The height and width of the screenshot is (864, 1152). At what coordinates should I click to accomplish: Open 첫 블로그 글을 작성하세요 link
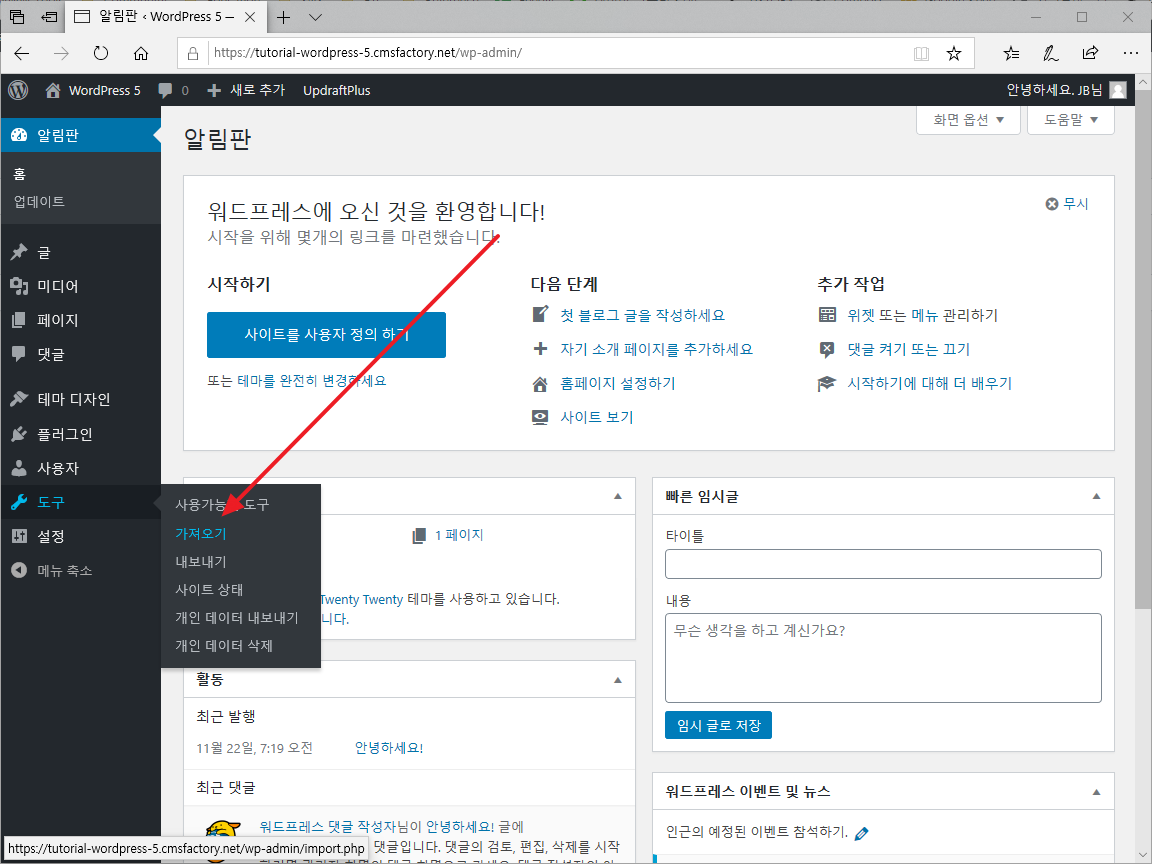click(642, 315)
